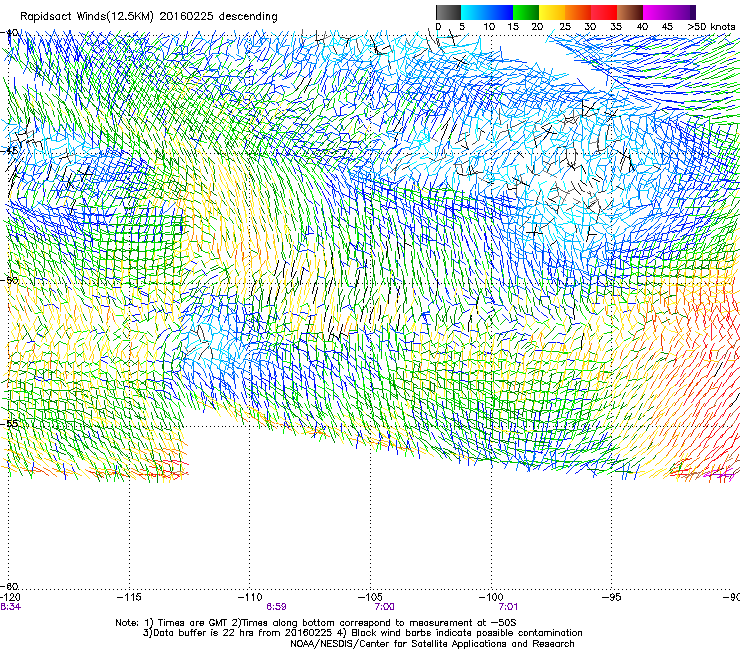Click the purple '7:00' time label
Screen dimensions: 740x650
385,607
